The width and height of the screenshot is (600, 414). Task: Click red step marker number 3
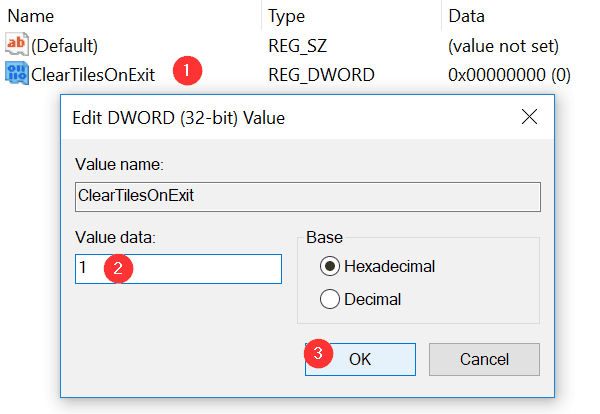pyautogui.click(x=318, y=352)
